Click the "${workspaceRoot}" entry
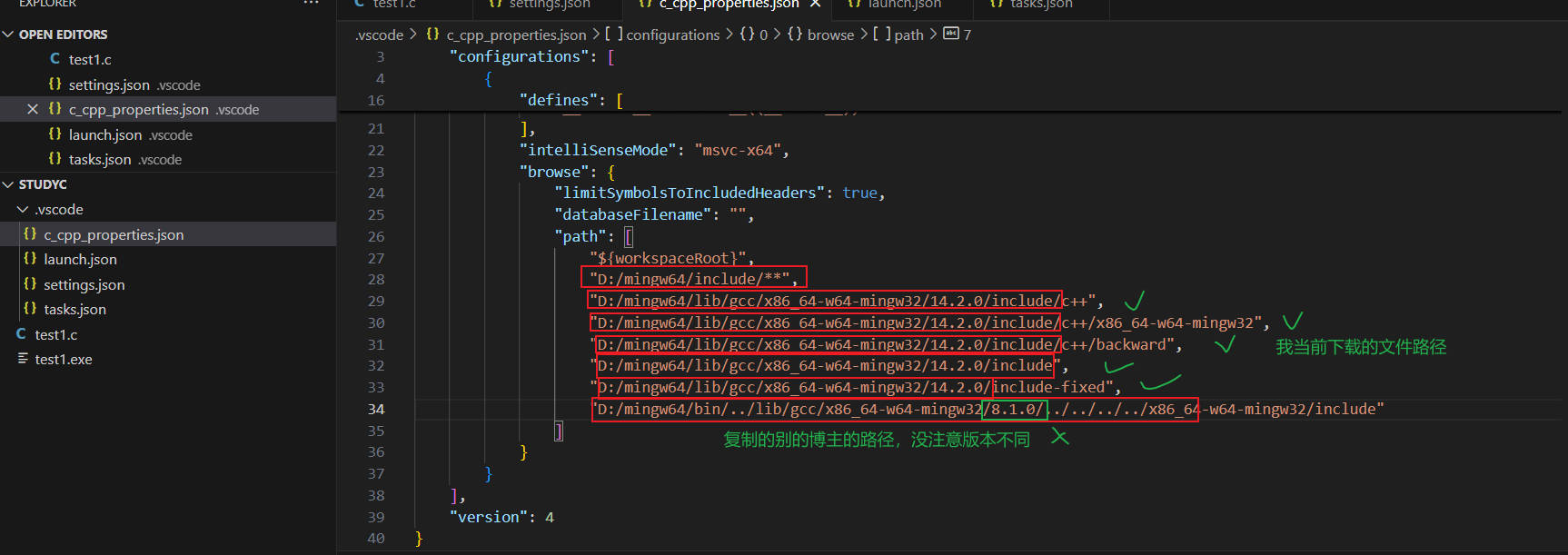 668,258
